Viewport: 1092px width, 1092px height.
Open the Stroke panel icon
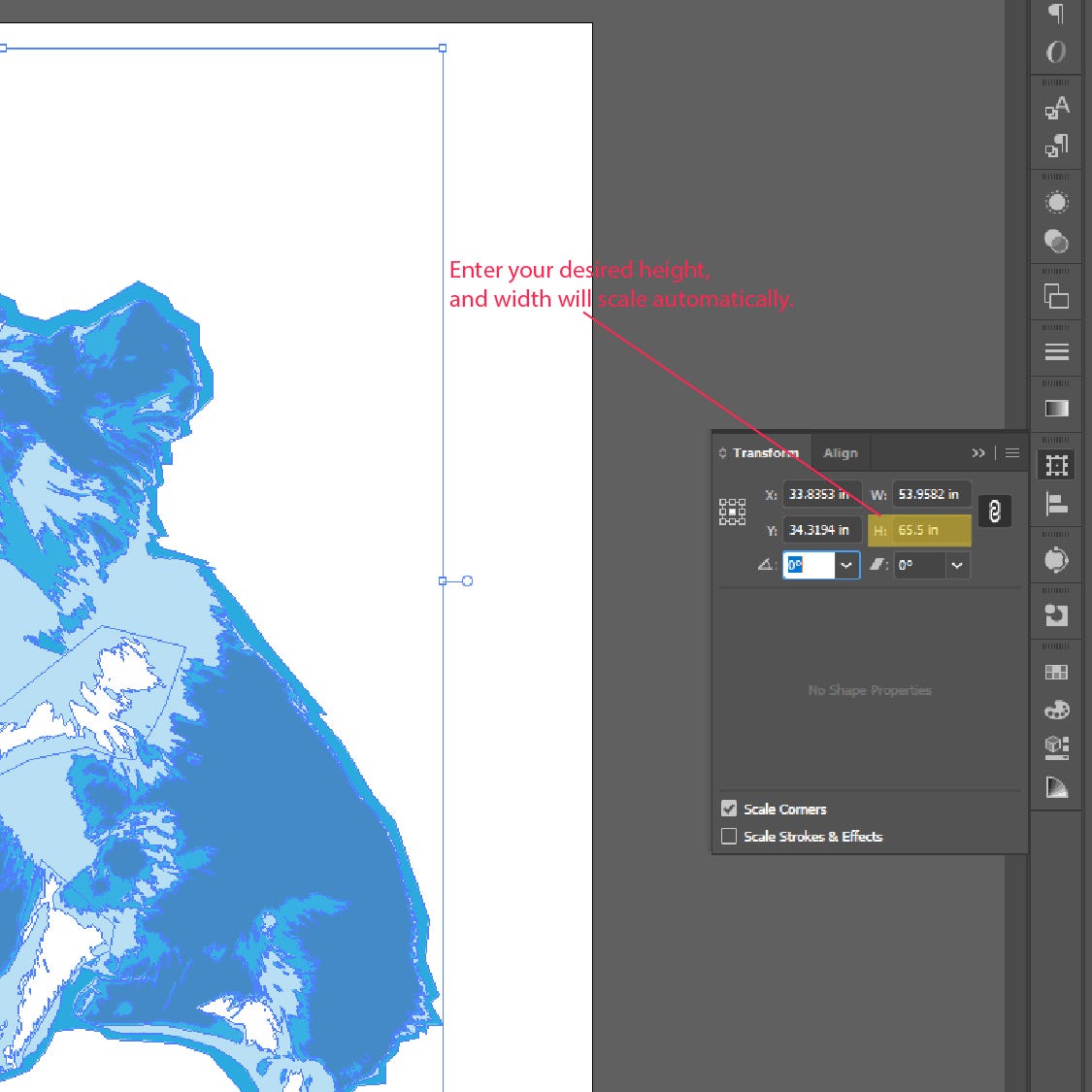1056,352
